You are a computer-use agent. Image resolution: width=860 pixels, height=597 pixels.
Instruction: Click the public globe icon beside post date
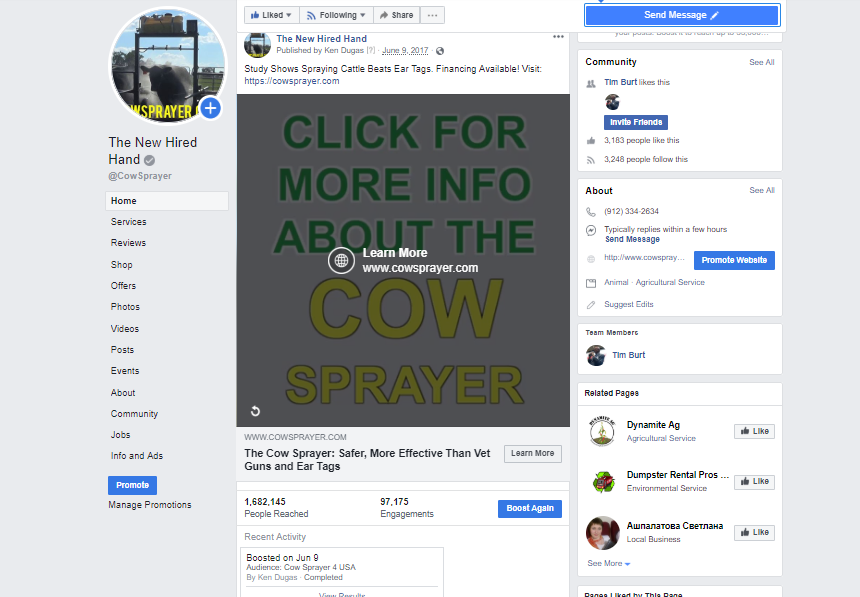(x=440, y=51)
